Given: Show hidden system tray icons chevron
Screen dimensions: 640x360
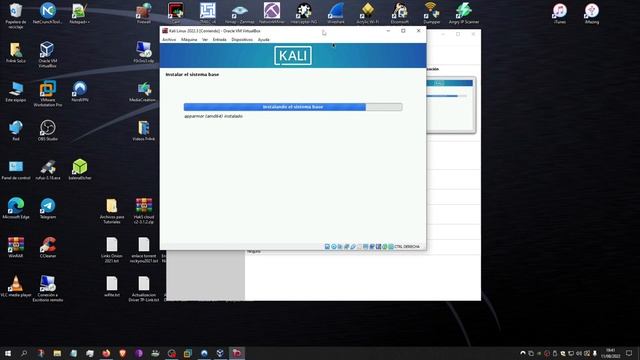Looking at the screenshot, I should [523, 353].
